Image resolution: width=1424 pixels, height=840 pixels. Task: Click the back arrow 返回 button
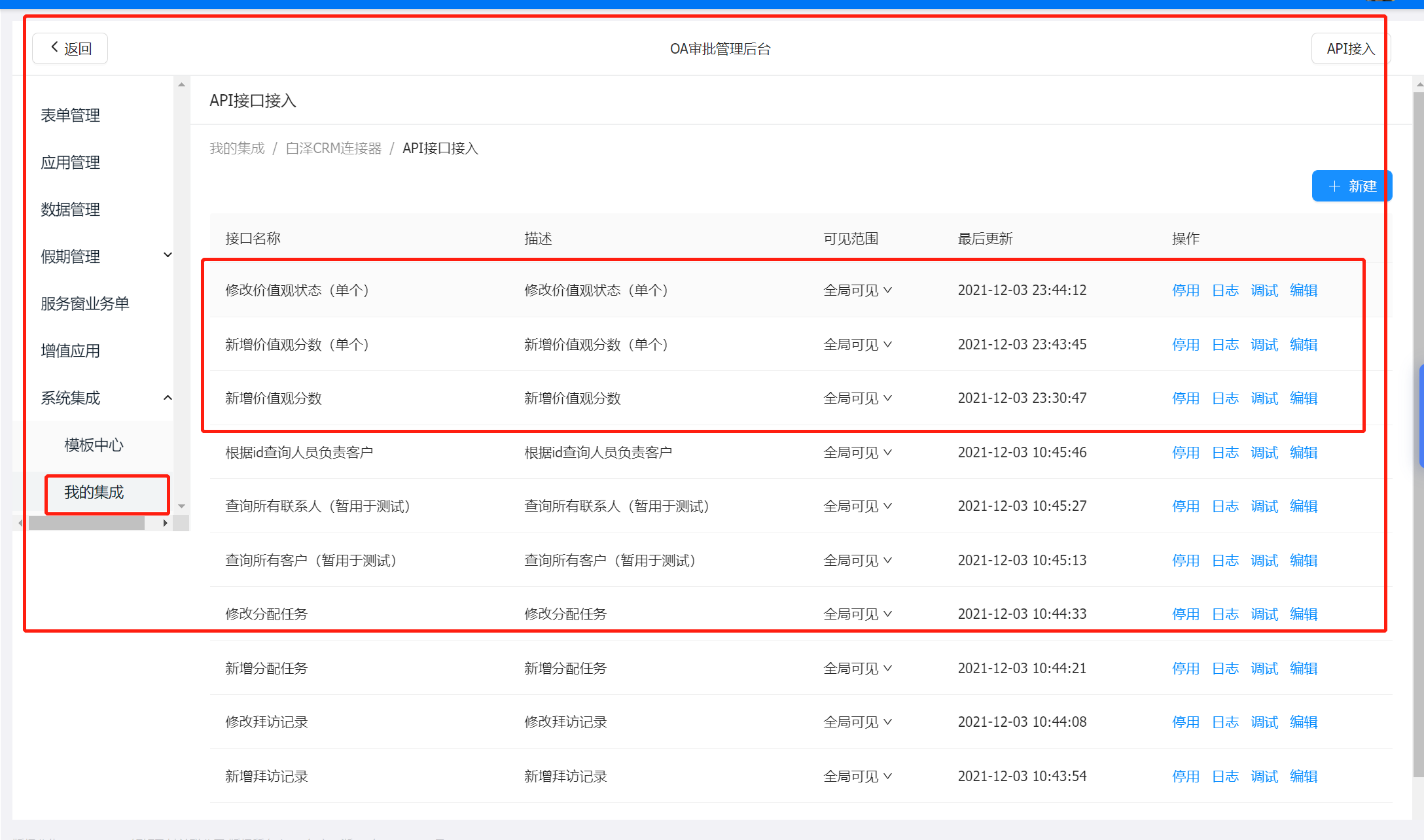[x=70, y=48]
